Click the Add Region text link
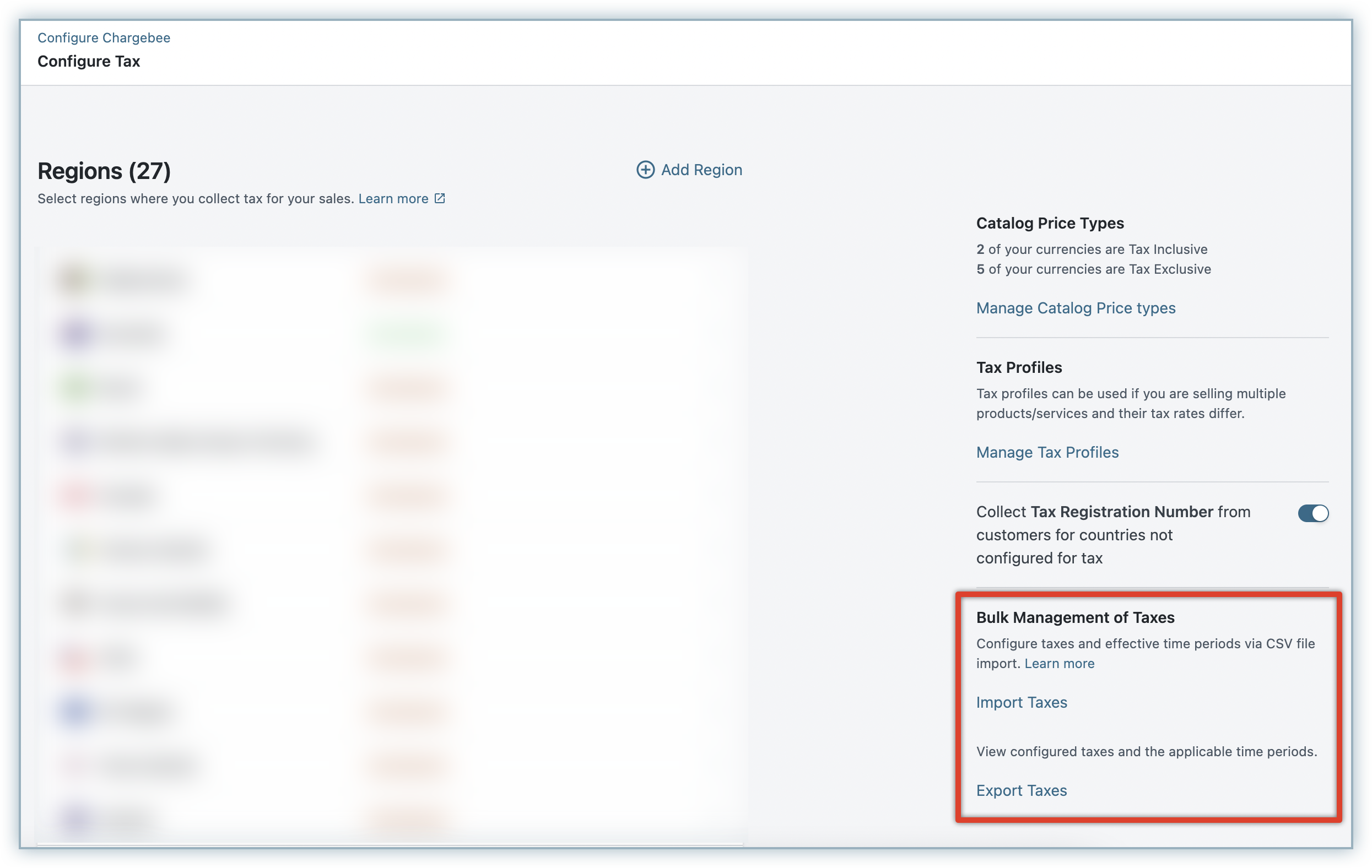 pos(701,170)
